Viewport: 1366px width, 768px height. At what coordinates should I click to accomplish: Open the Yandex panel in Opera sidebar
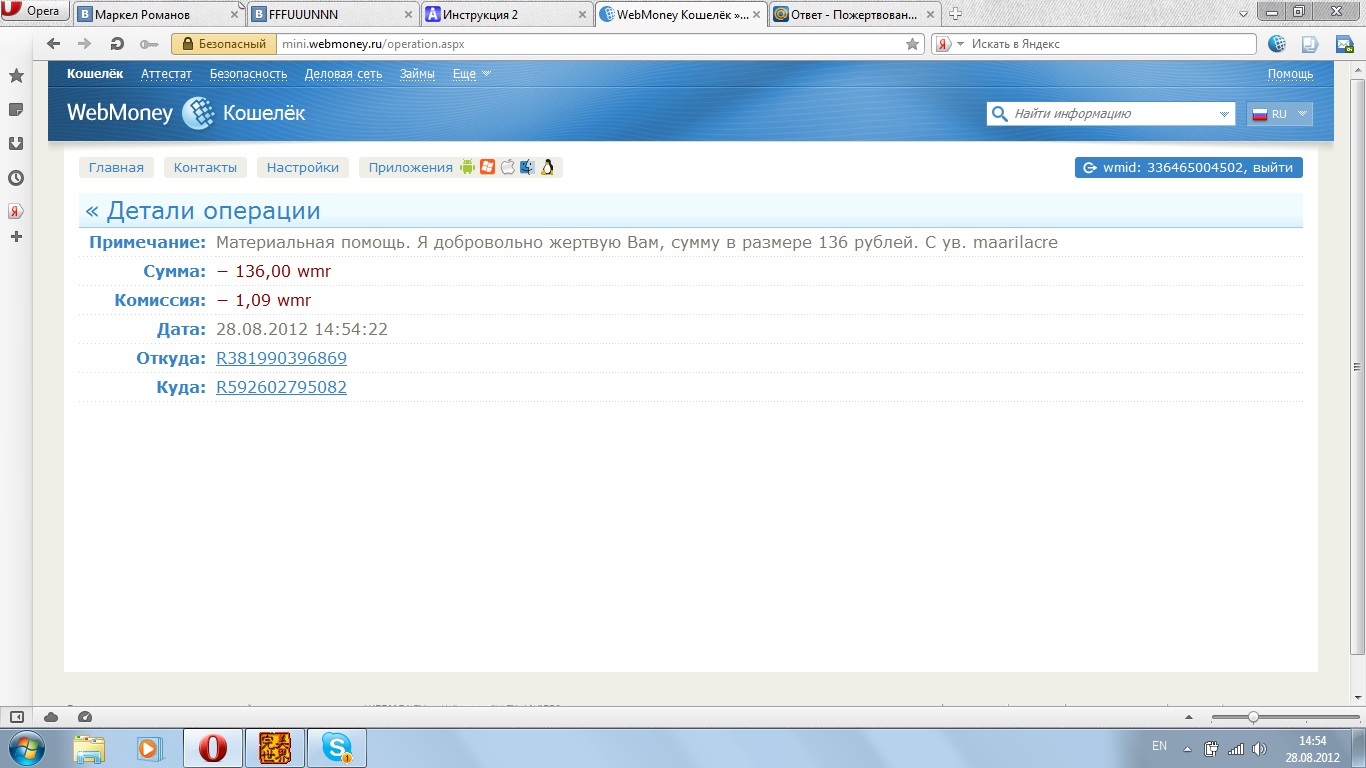16,211
